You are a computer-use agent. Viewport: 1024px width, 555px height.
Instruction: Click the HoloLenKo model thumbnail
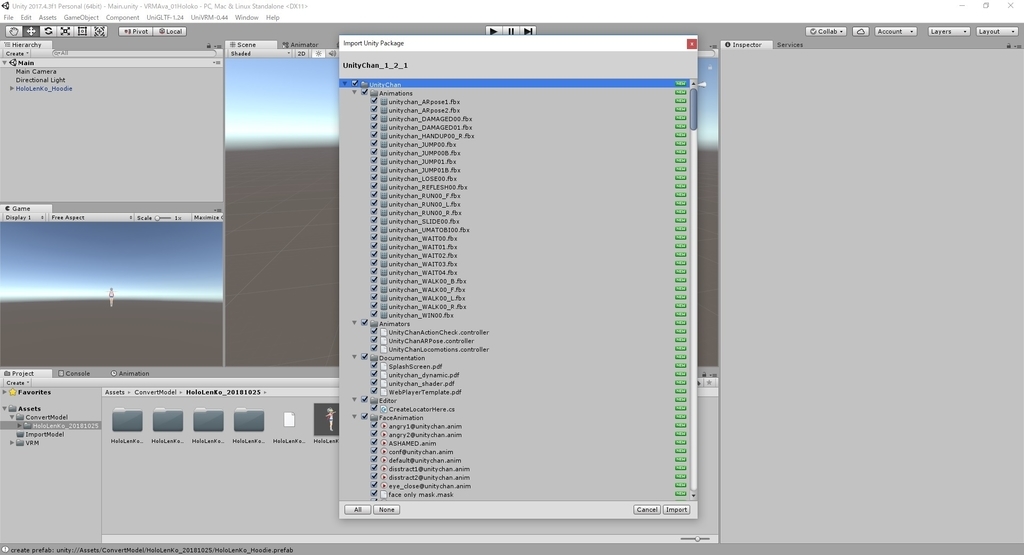pyautogui.click(x=327, y=419)
